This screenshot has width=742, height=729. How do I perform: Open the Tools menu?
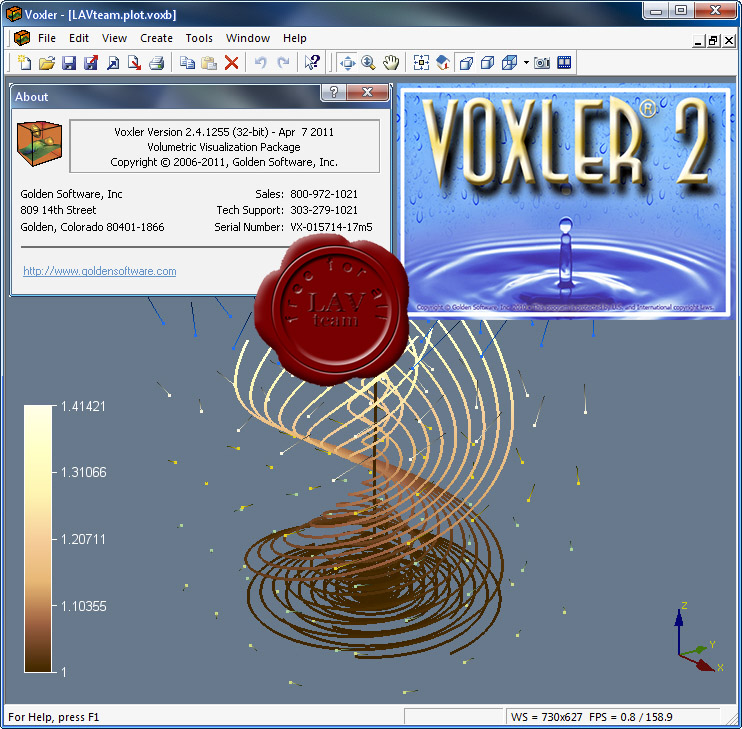(199, 38)
